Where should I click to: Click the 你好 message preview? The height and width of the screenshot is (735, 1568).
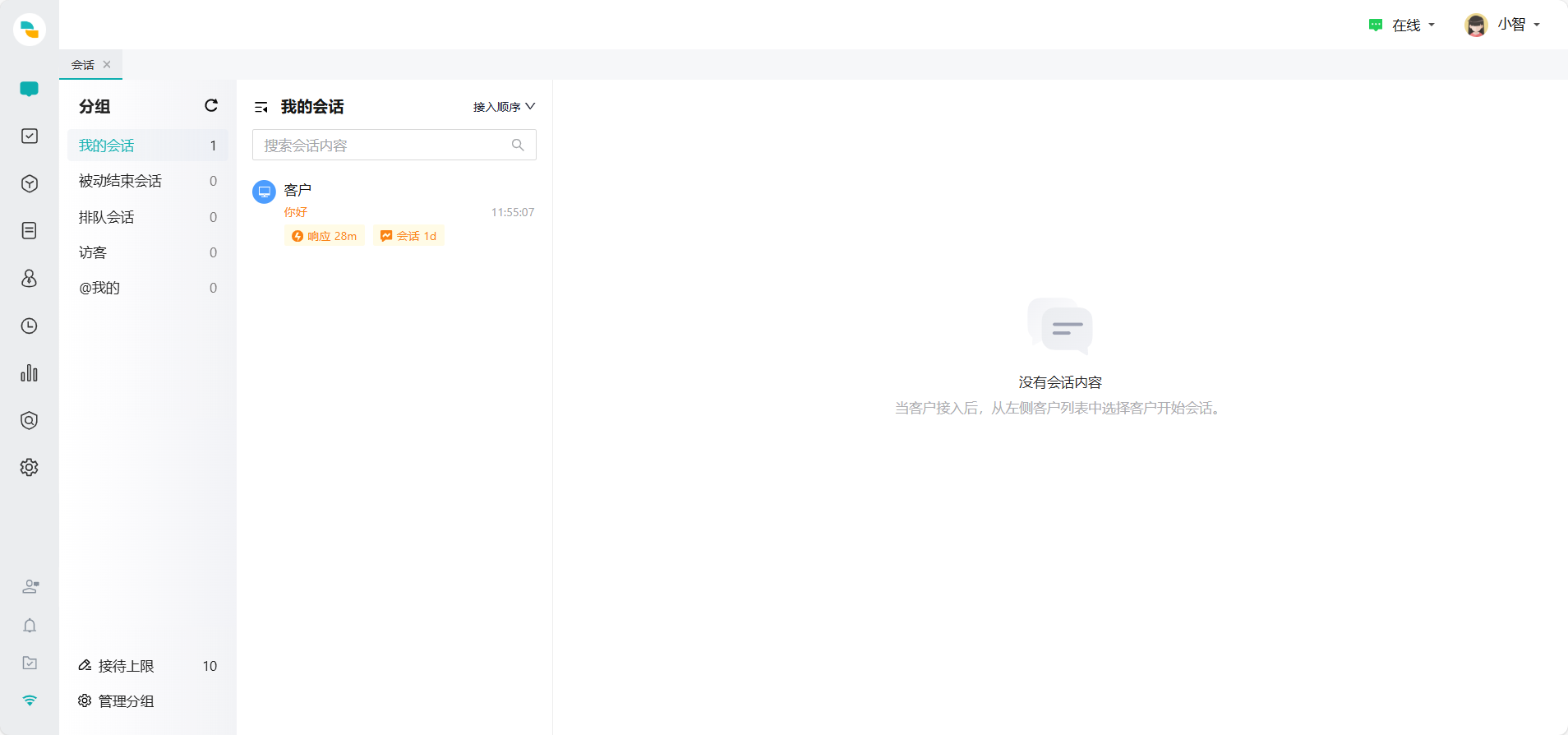(x=296, y=212)
